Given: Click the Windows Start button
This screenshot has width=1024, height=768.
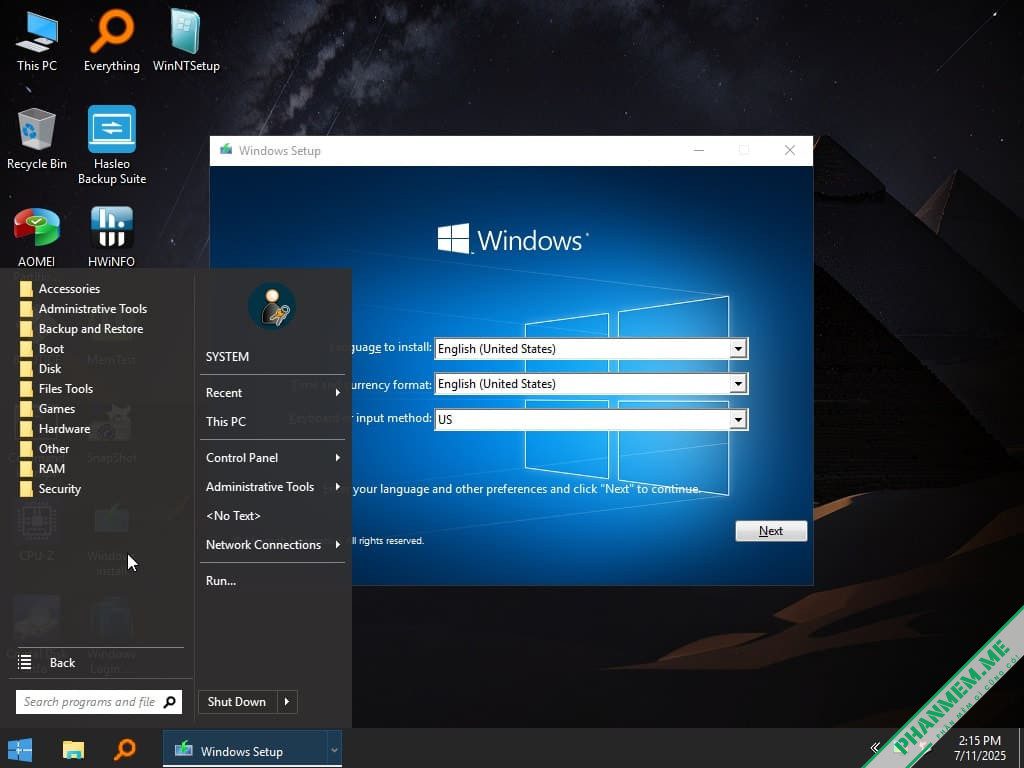Looking at the screenshot, I should 20,749.
